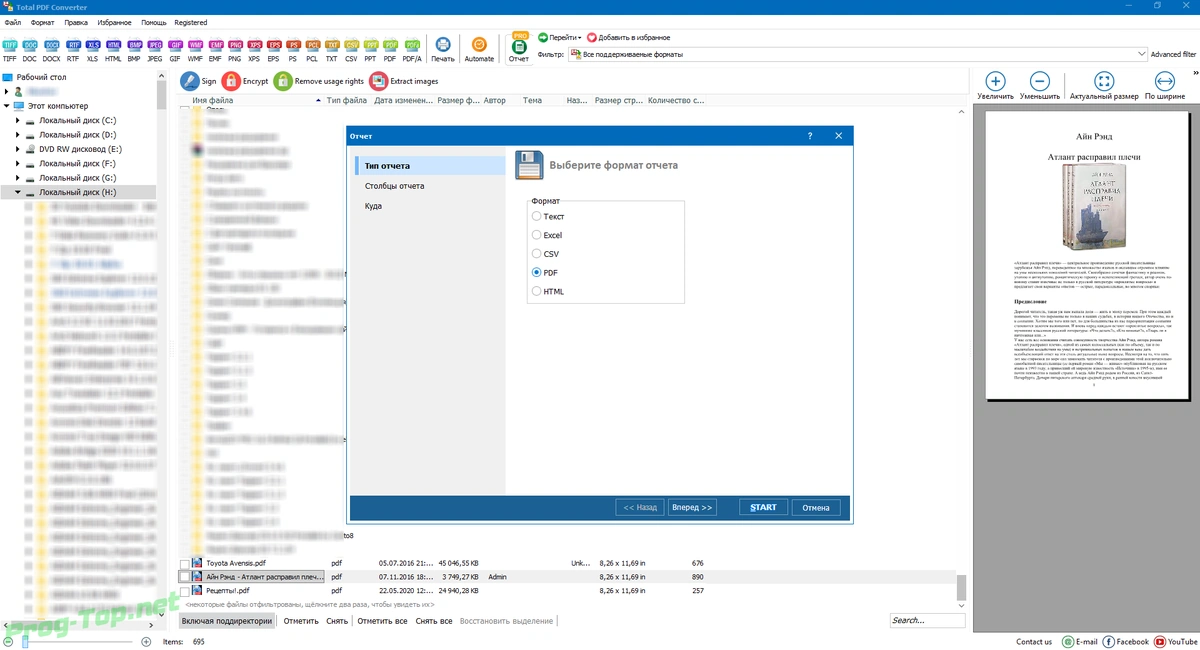Launch the Automate tool

pyautogui.click(x=479, y=49)
